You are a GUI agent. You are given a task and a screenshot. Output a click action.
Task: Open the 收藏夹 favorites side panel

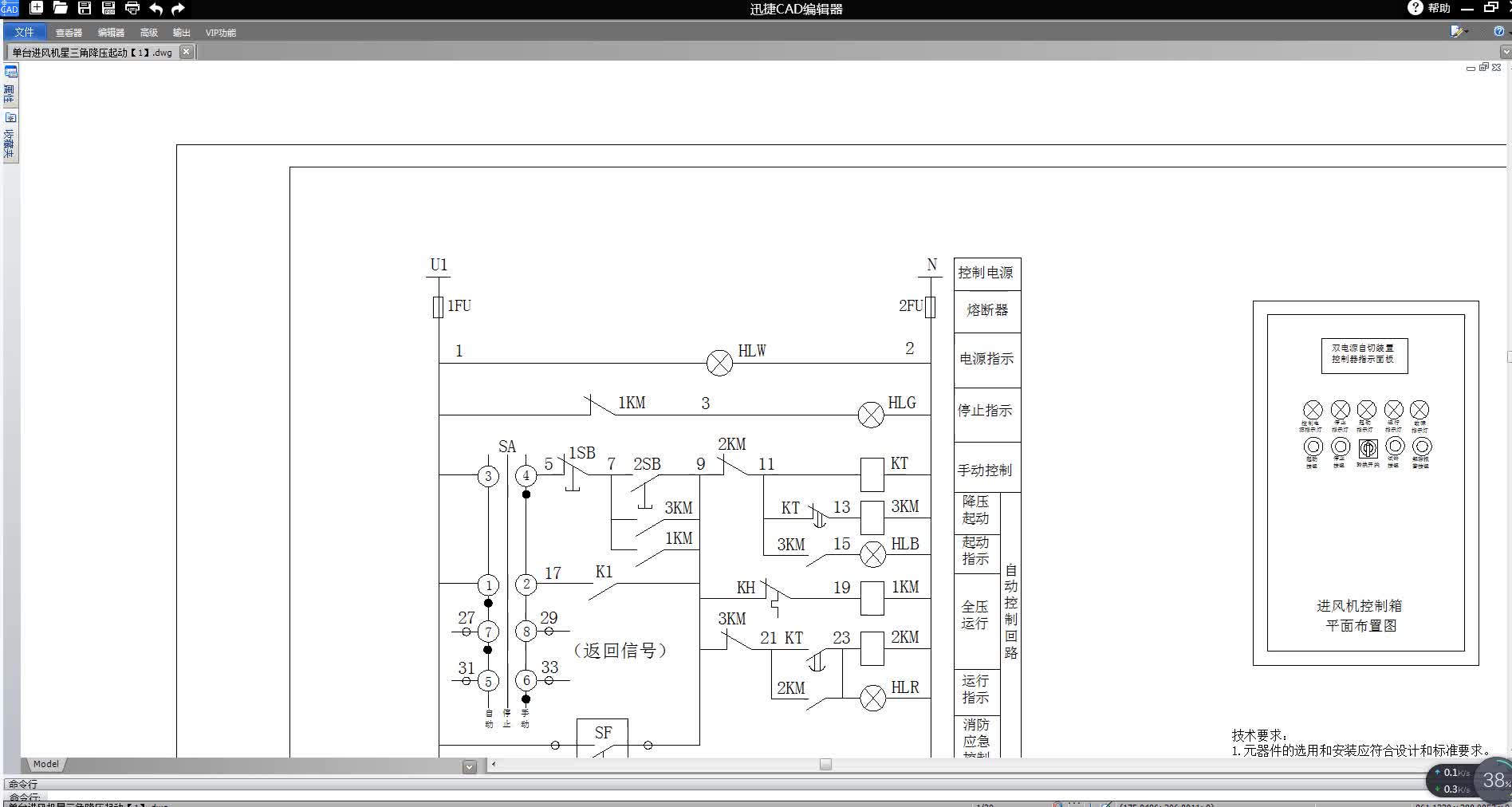tap(10, 137)
